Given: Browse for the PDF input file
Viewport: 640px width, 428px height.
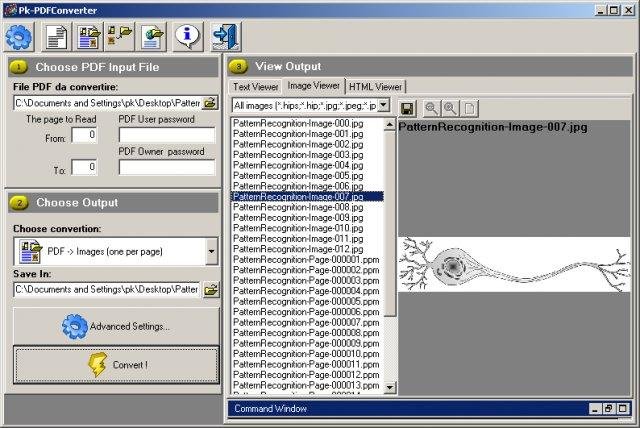Looking at the screenshot, I should click(210, 103).
